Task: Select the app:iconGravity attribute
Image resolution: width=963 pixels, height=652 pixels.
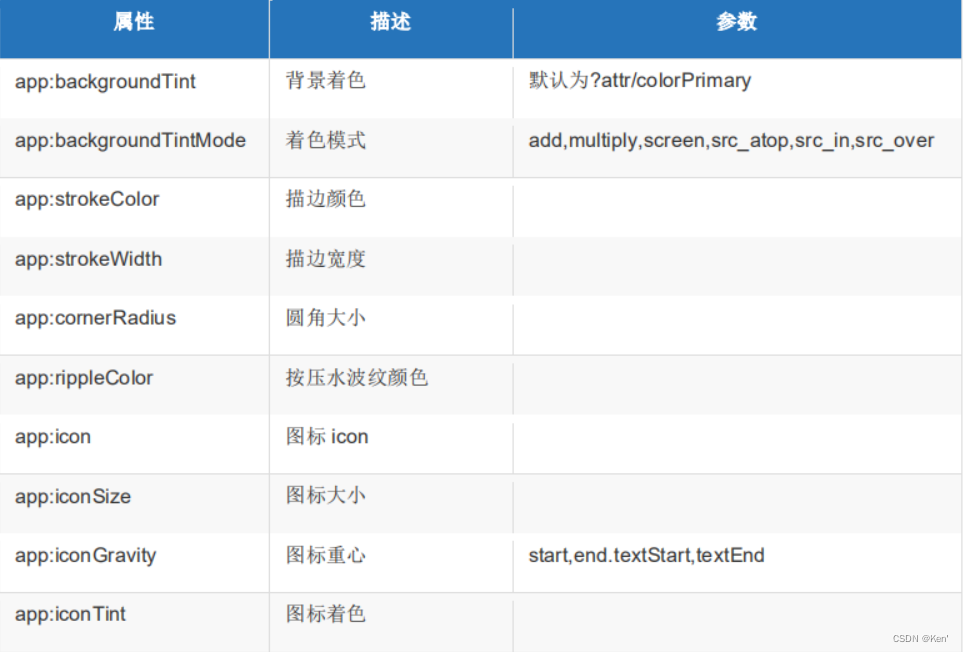Action: click(x=85, y=556)
